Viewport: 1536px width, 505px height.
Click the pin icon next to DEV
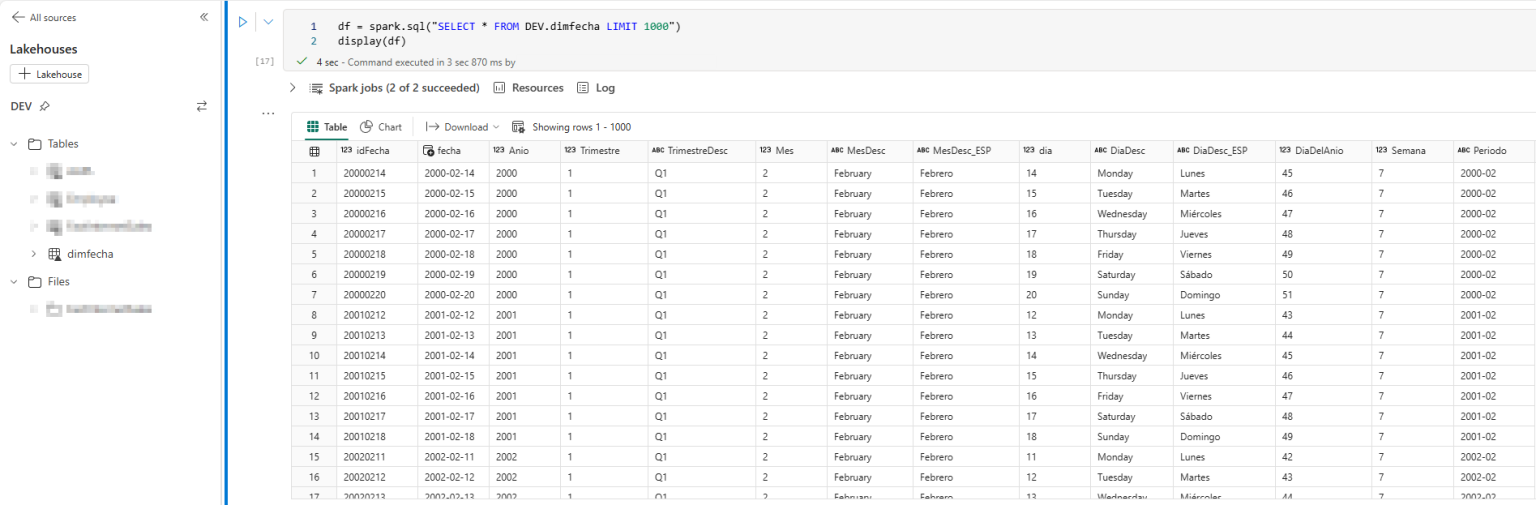(x=44, y=106)
